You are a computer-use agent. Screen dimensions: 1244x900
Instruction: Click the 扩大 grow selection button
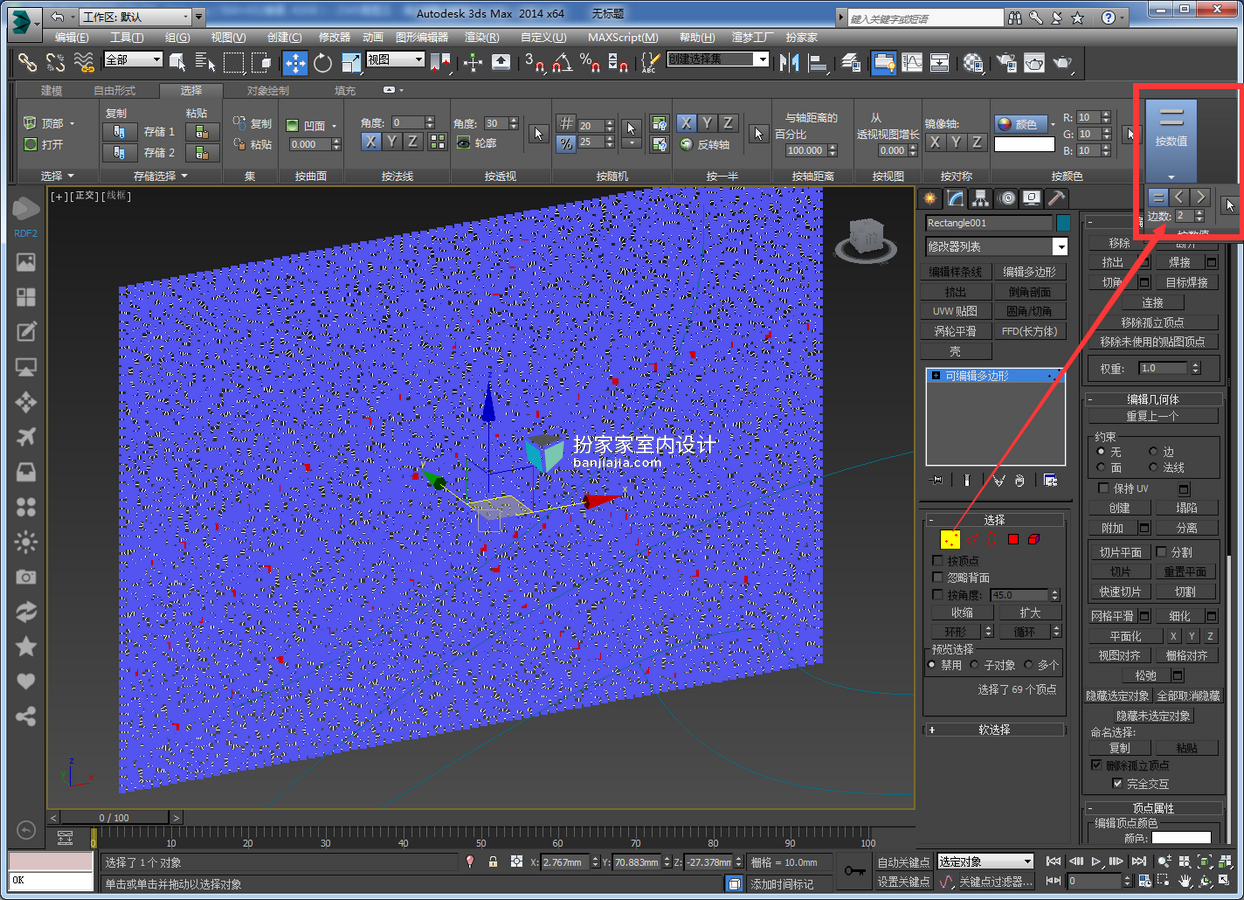(x=1029, y=613)
